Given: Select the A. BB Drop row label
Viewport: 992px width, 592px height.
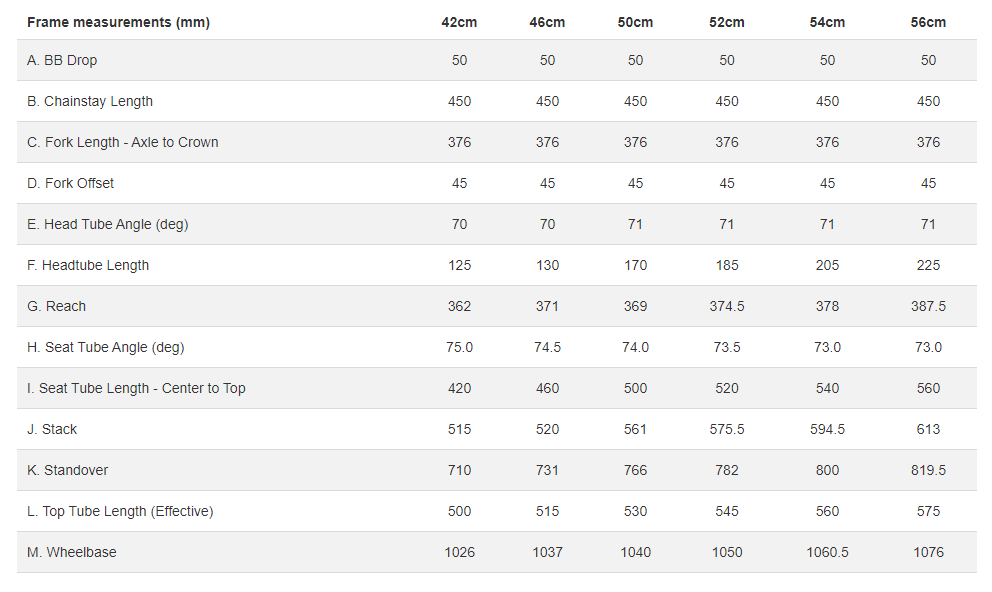Looking at the screenshot, I should [x=62, y=60].
